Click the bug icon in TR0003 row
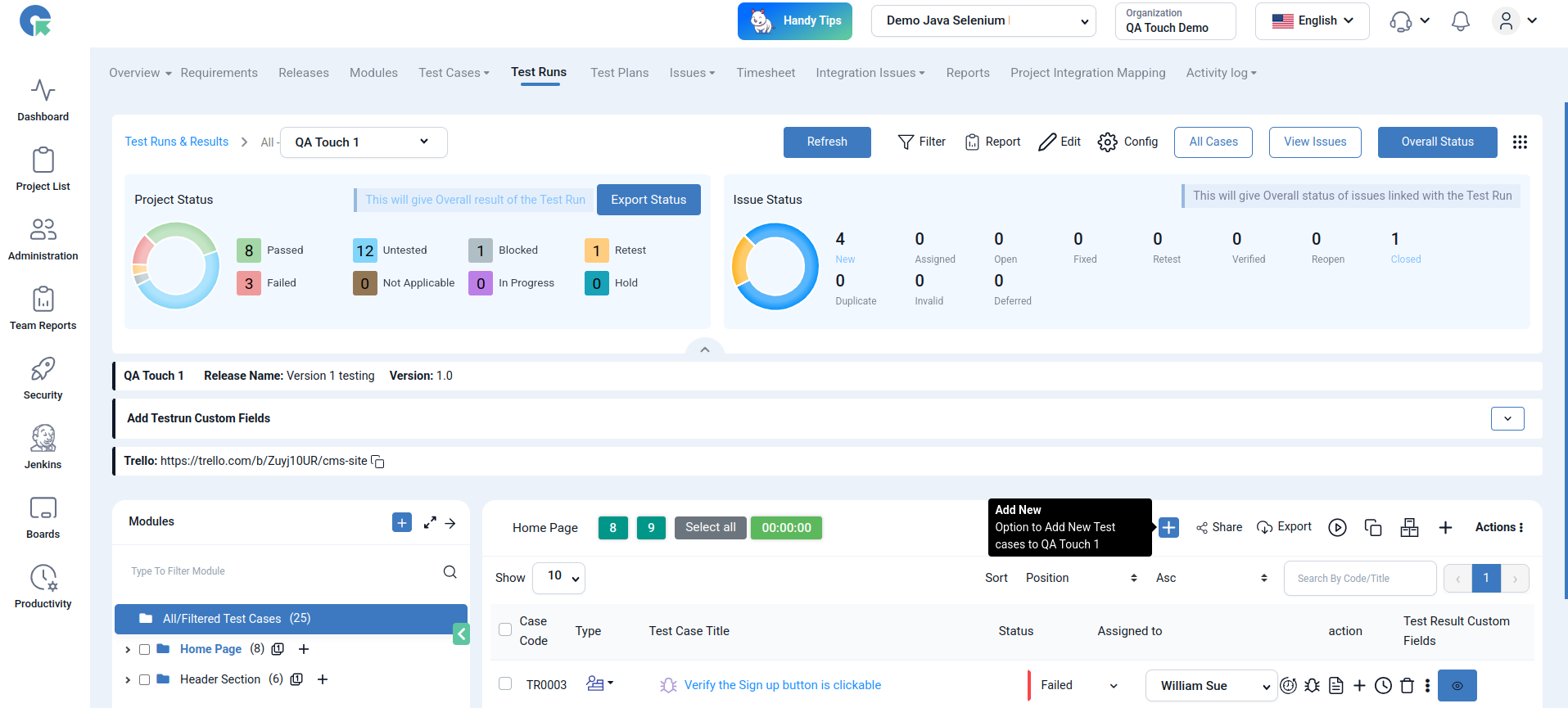 click(x=1312, y=686)
